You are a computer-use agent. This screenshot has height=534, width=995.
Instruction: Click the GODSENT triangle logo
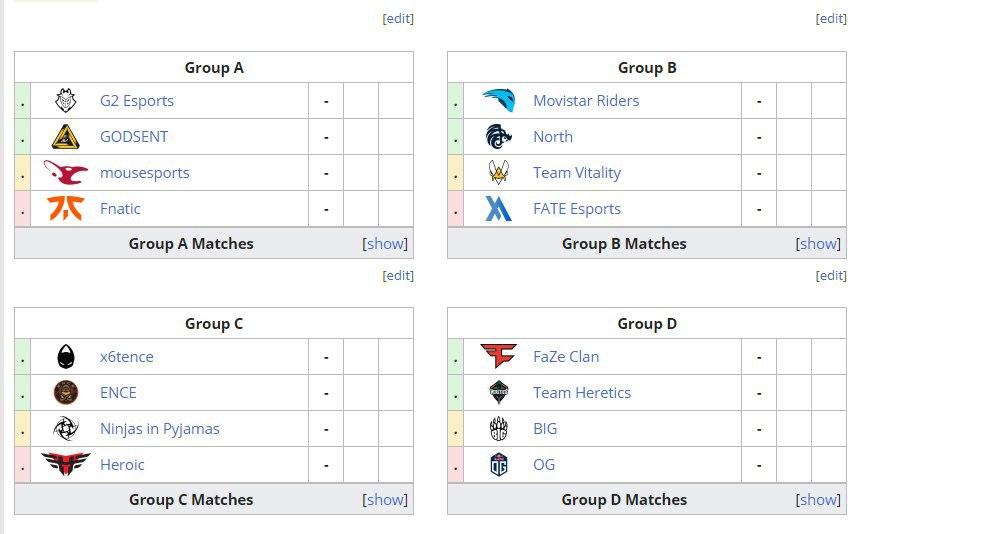pyautogui.click(x=65, y=136)
